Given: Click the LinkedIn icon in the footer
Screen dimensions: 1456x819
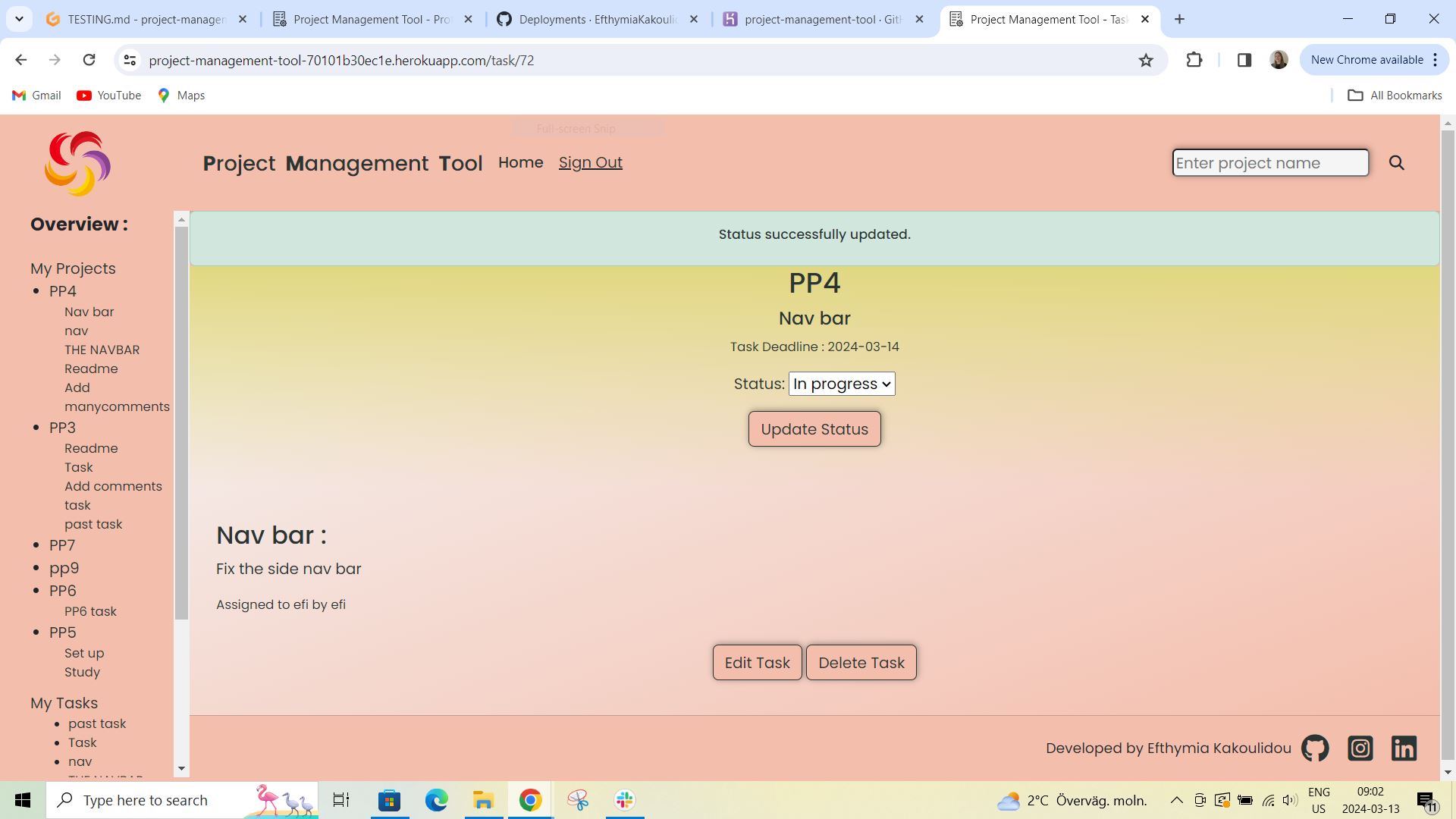Looking at the screenshot, I should pyautogui.click(x=1404, y=748).
